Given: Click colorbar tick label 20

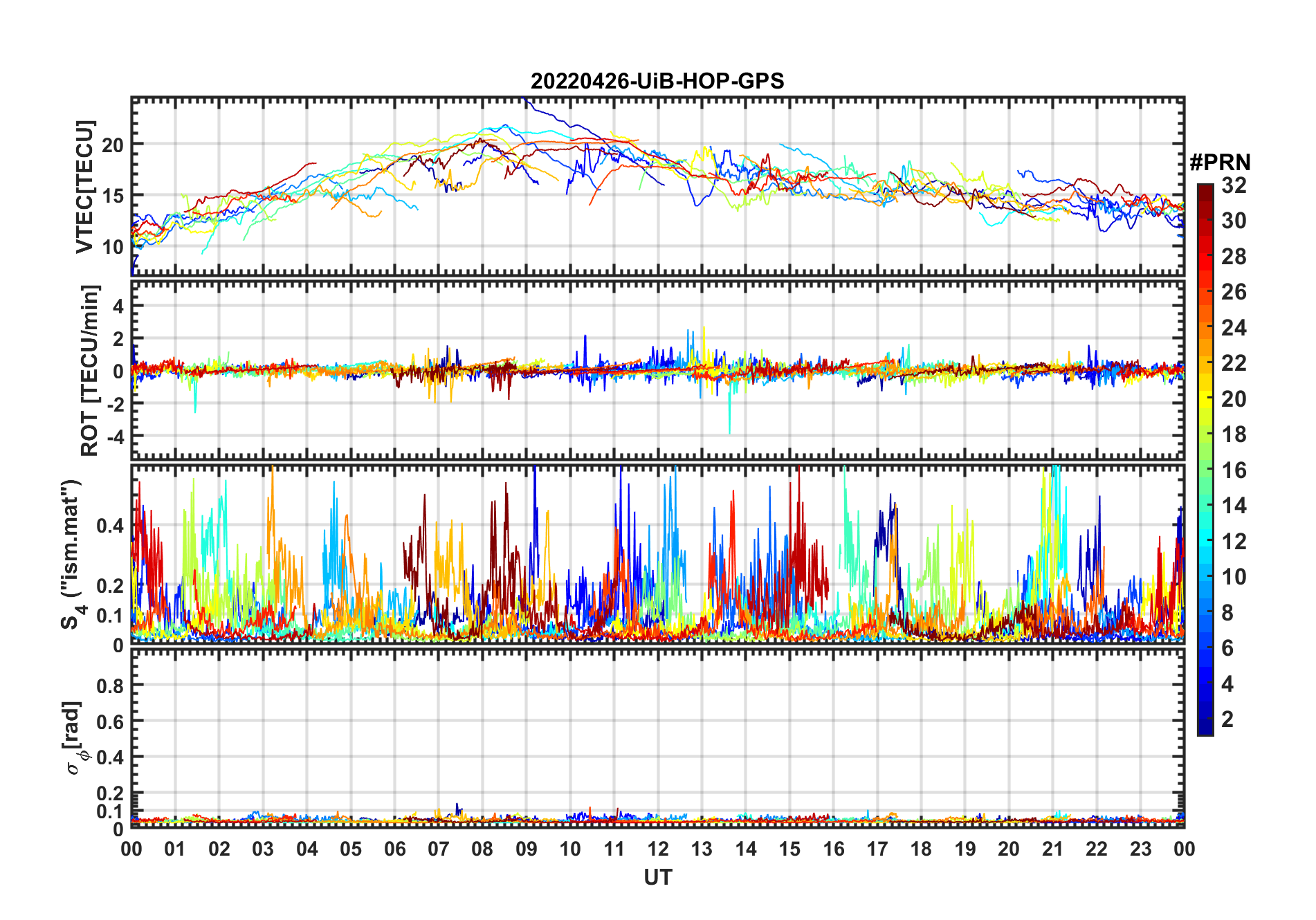Looking at the screenshot, I should (1234, 399).
